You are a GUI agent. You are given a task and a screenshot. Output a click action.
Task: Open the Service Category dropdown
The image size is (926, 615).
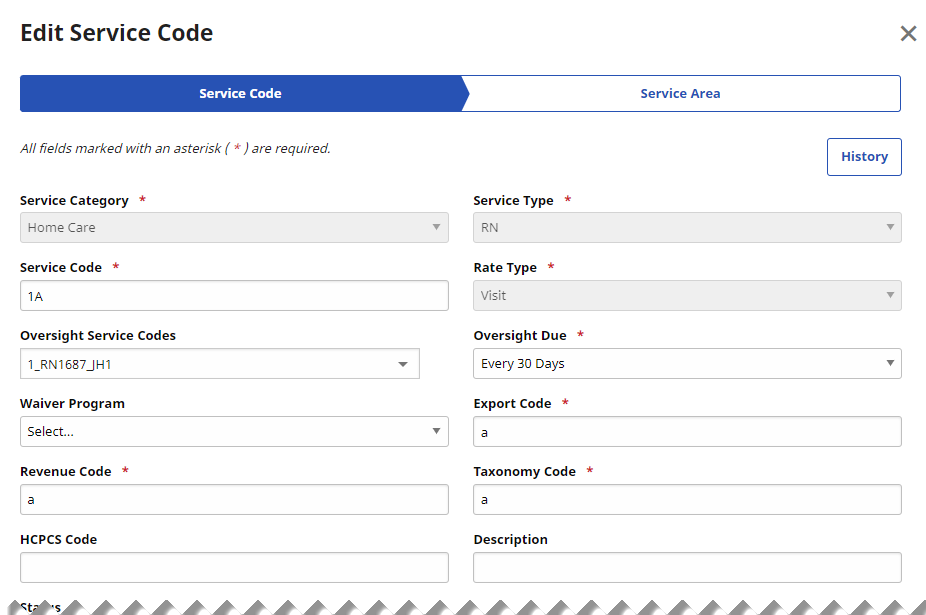coord(234,227)
